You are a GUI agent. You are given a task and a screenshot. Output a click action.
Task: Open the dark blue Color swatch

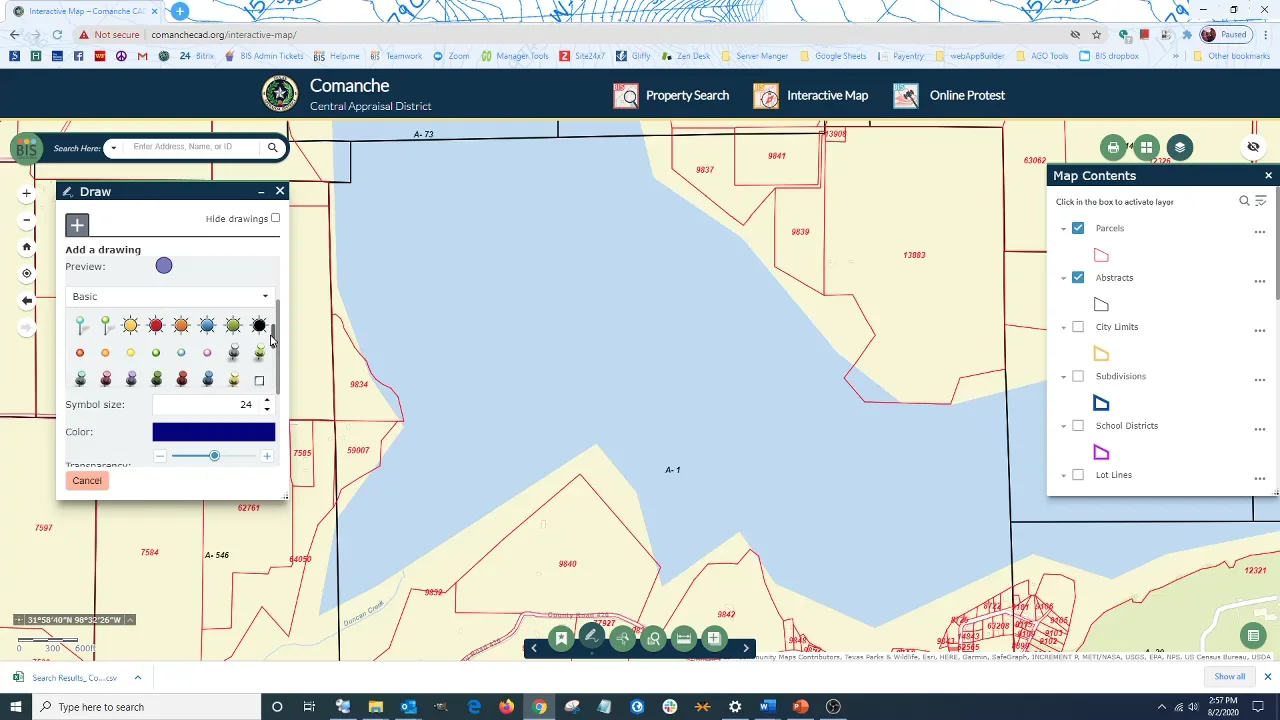213,432
